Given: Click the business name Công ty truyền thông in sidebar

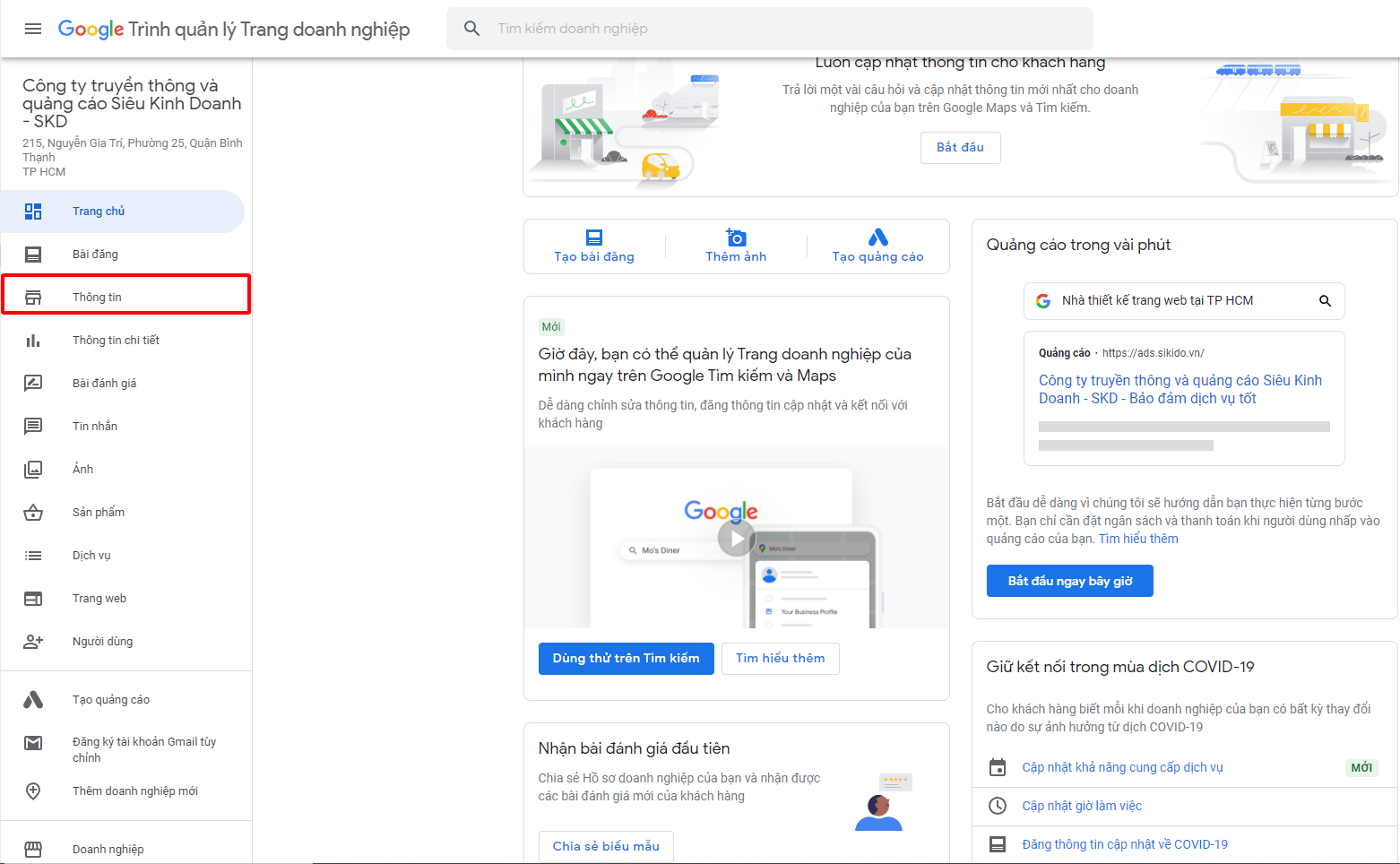Looking at the screenshot, I should (132, 103).
